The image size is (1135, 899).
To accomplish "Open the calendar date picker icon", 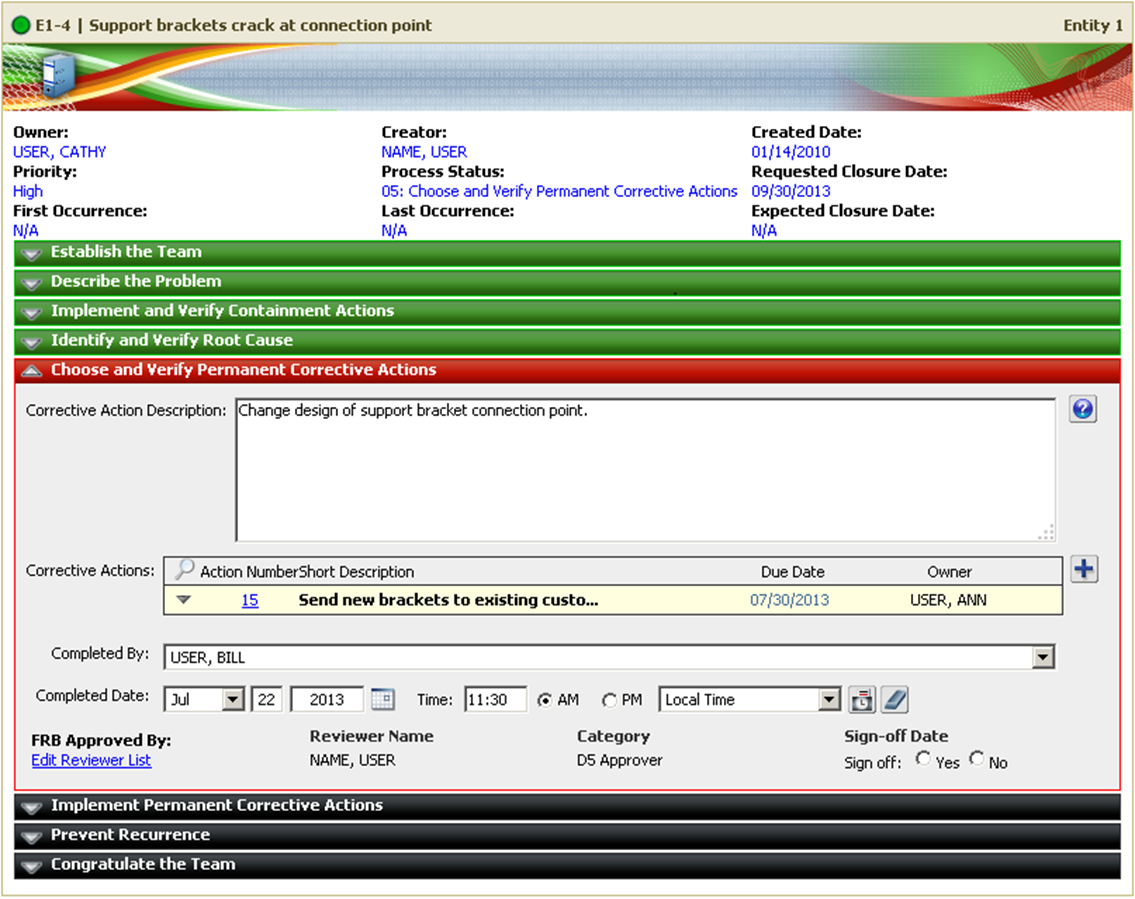I will [383, 700].
